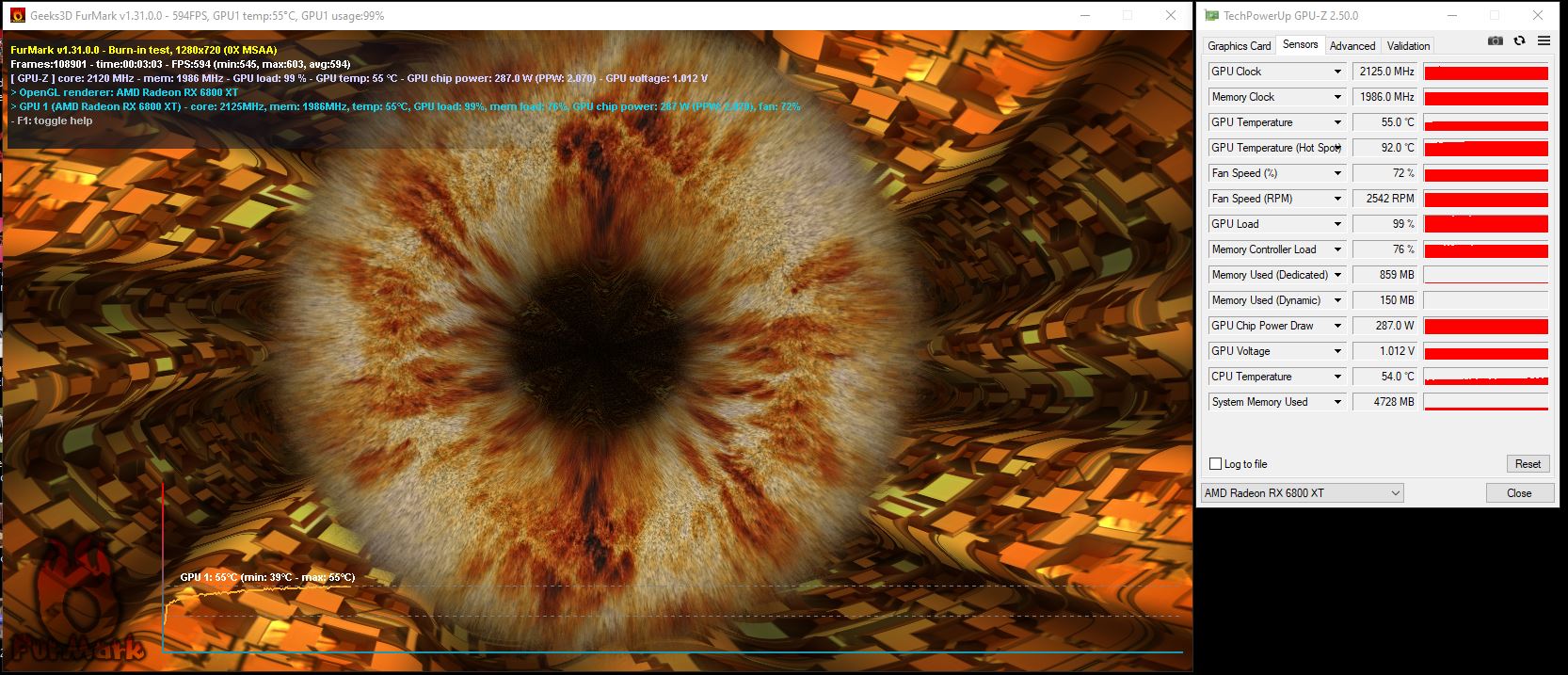Open the Fan Speed (RPM) sensor dropdown

coord(1337,199)
